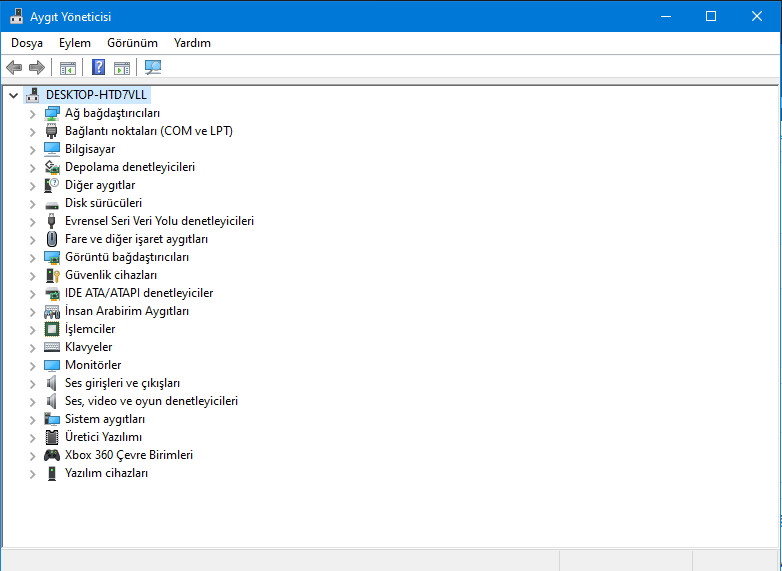Select Evrensel Seri Veri Yolu denetleyicileri label
This screenshot has height=571, width=782.
[x=159, y=221]
